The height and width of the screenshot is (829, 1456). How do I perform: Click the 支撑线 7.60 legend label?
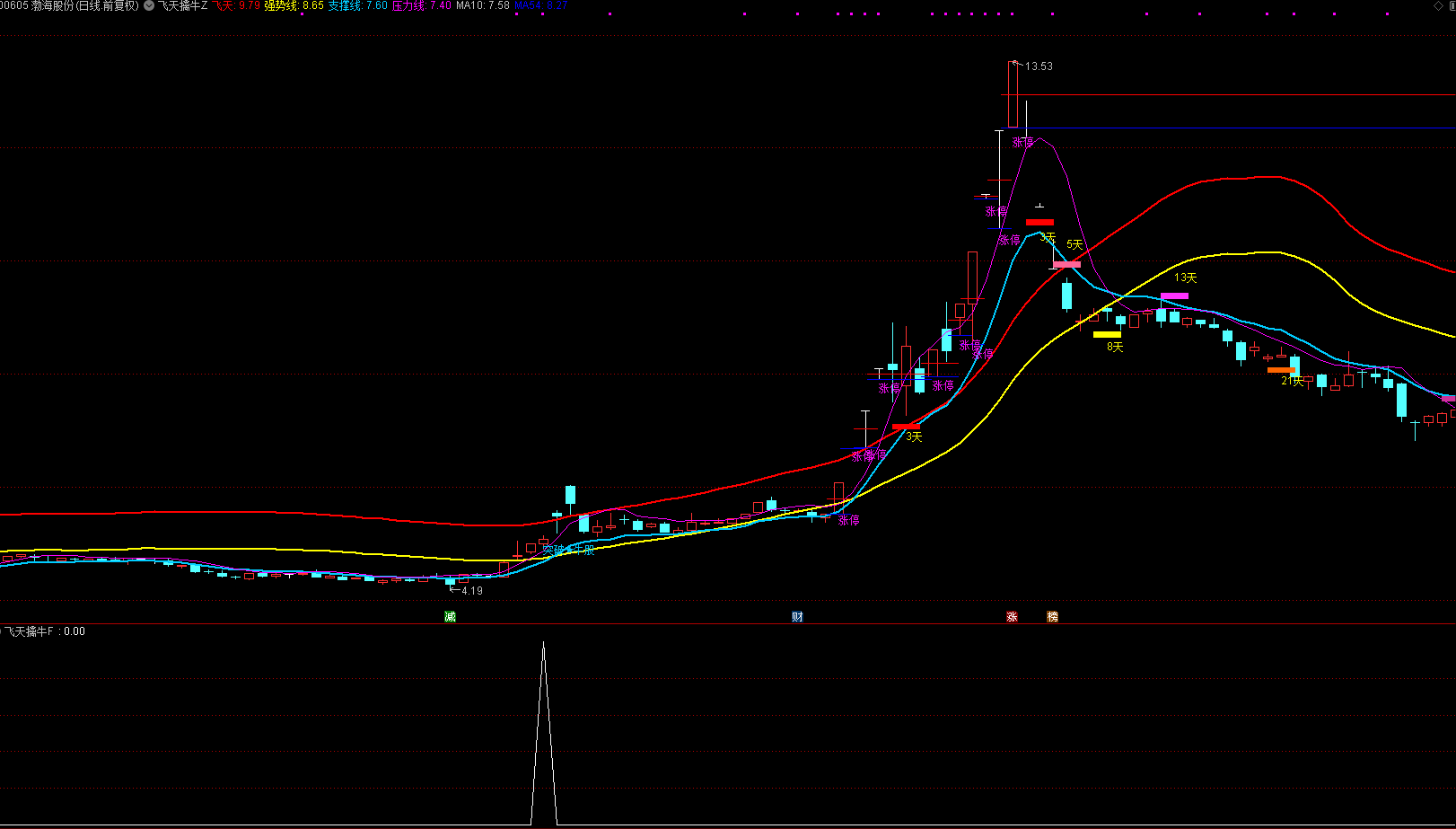[x=357, y=5]
